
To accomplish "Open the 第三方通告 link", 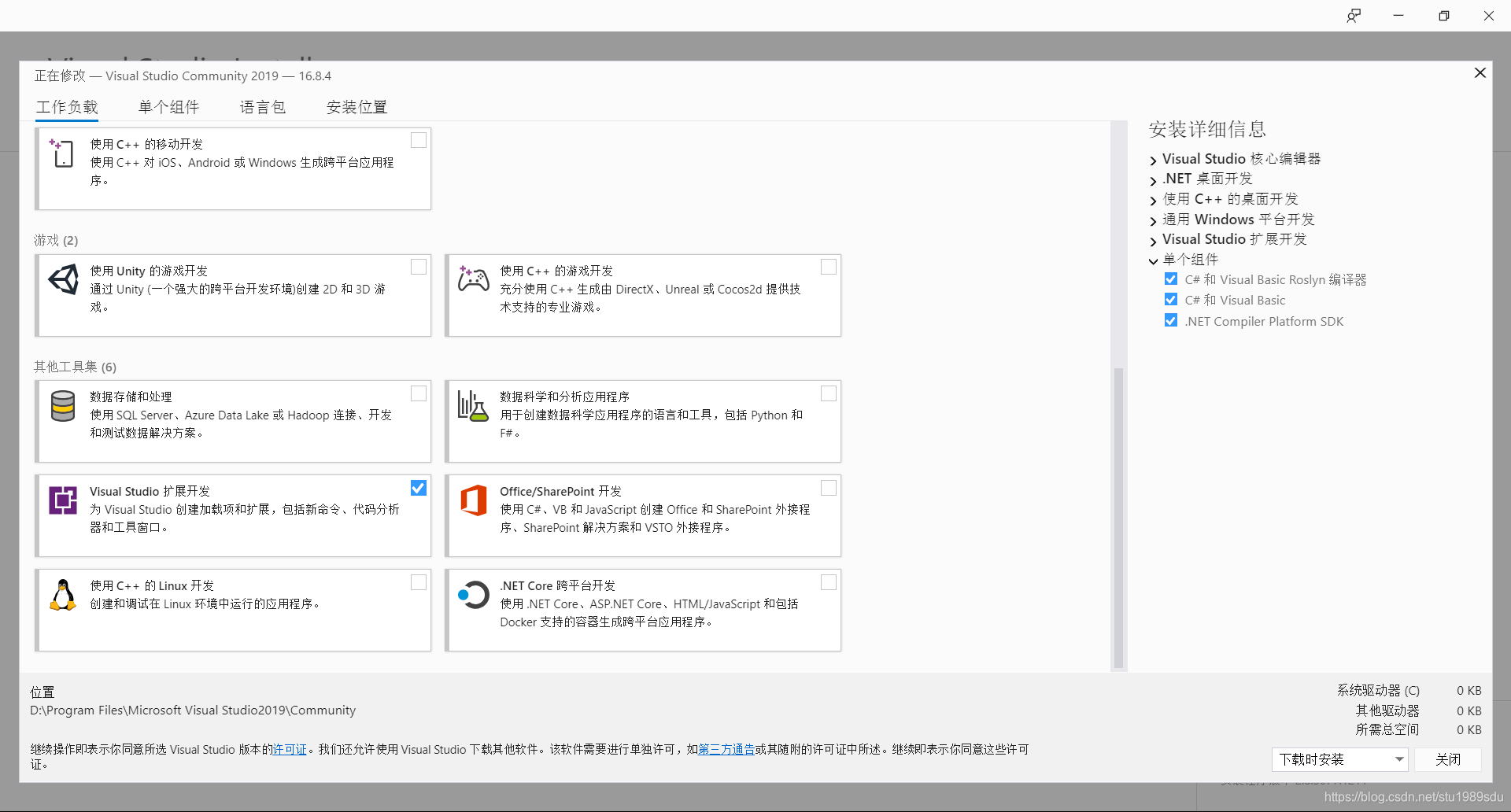I will [x=726, y=750].
